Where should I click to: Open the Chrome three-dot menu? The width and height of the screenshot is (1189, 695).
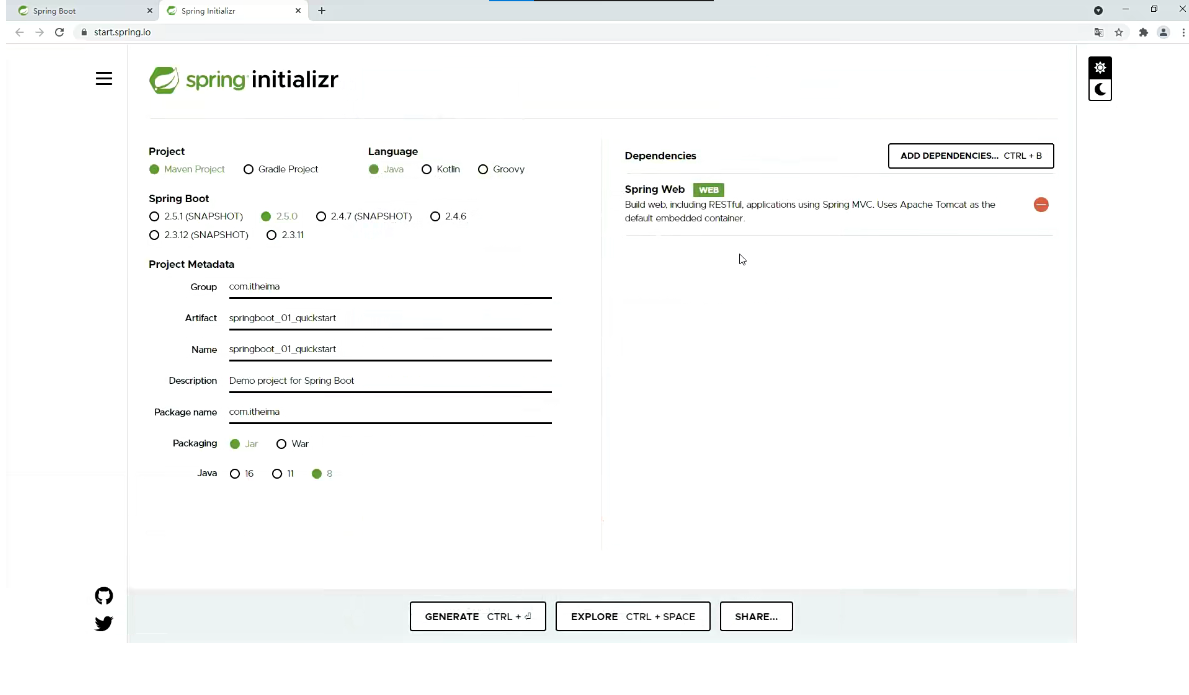(x=1183, y=32)
